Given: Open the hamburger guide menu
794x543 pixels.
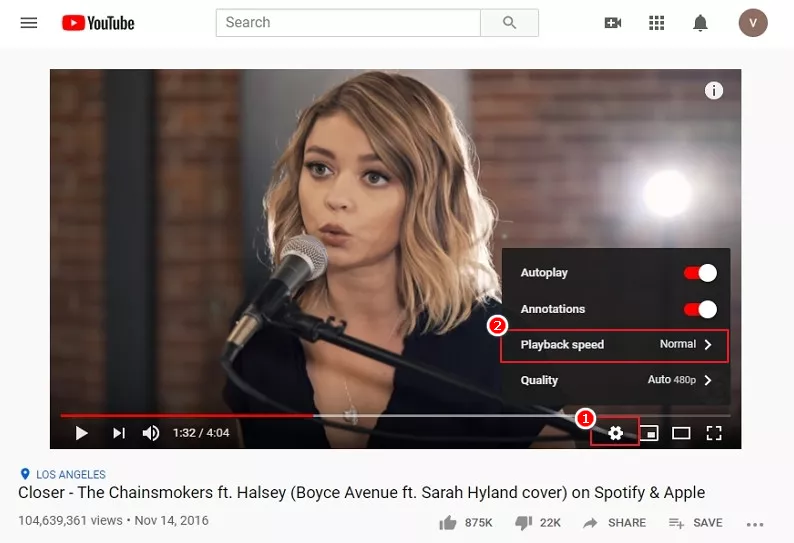Looking at the screenshot, I should (x=28, y=23).
